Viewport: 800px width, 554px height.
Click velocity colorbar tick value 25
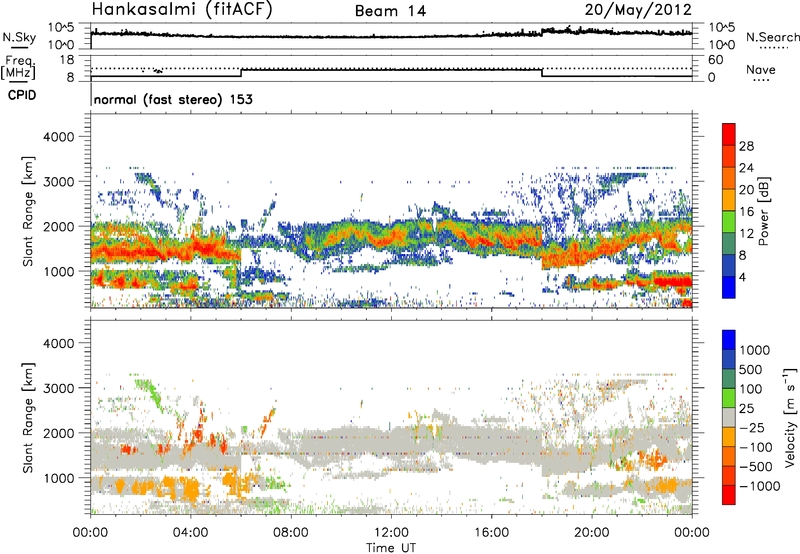[x=746, y=408]
